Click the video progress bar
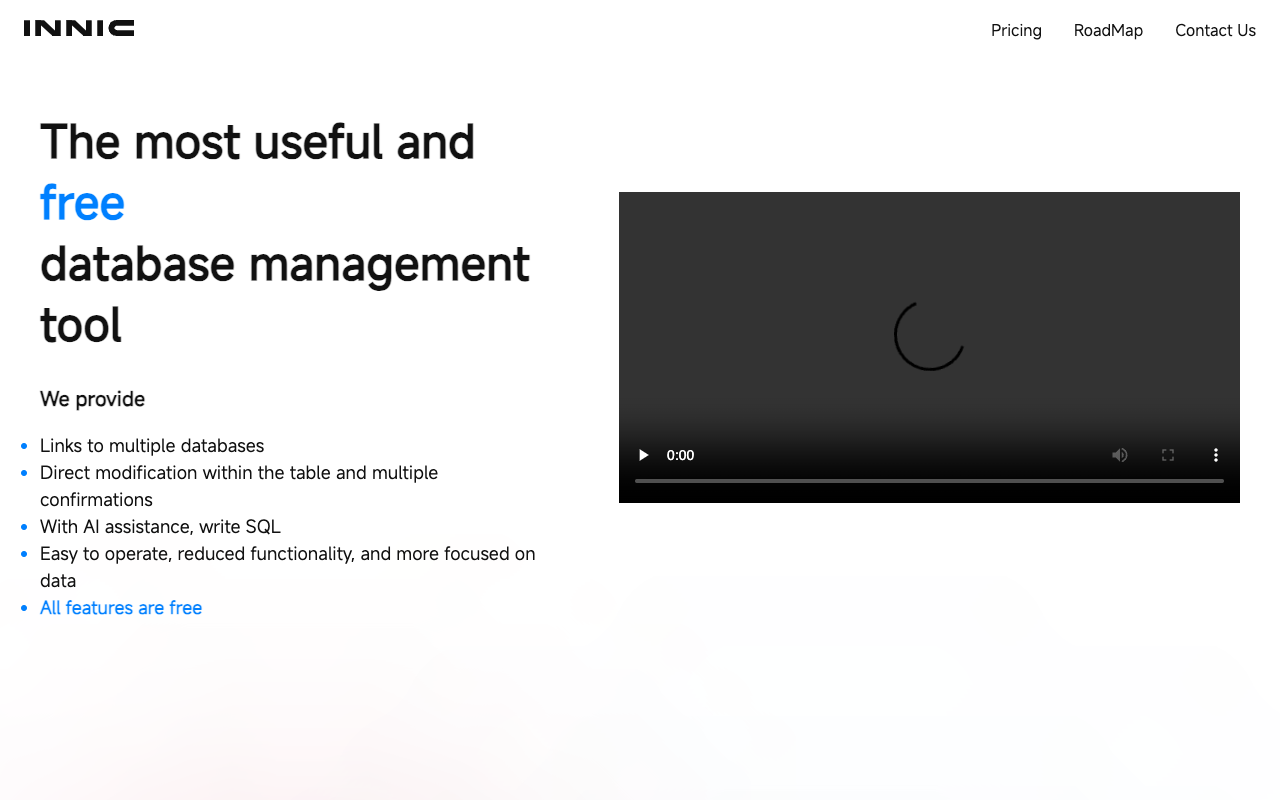The image size is (1280, 800). tap(929, 481)
